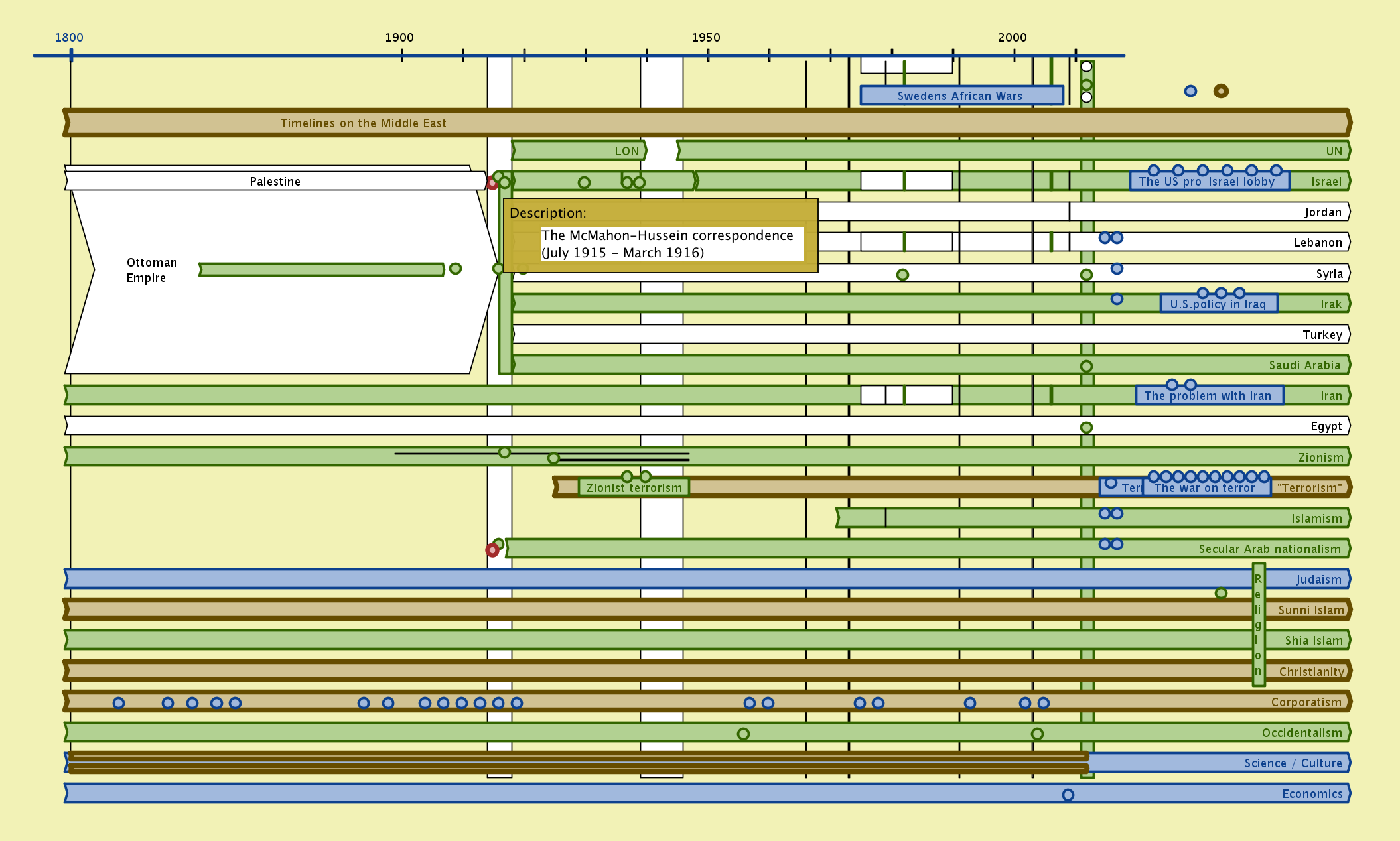
Task: Click the red marker before Secular Arab nationalism
Action: (x=492, y=550)
